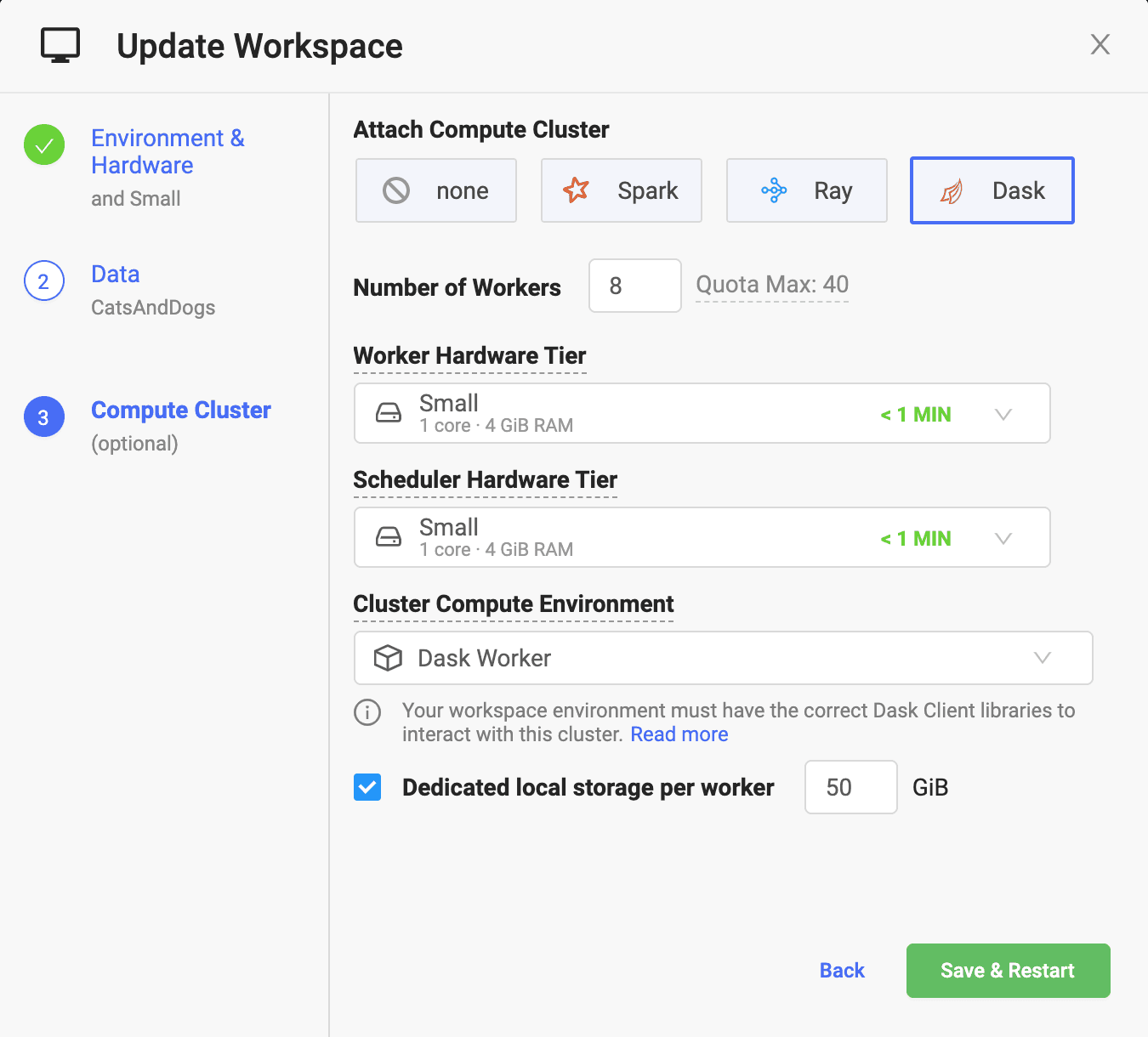Click the Ray cluster icon
The width and height of the screenshot is (1148, 1037).
(x=774, y=190)
